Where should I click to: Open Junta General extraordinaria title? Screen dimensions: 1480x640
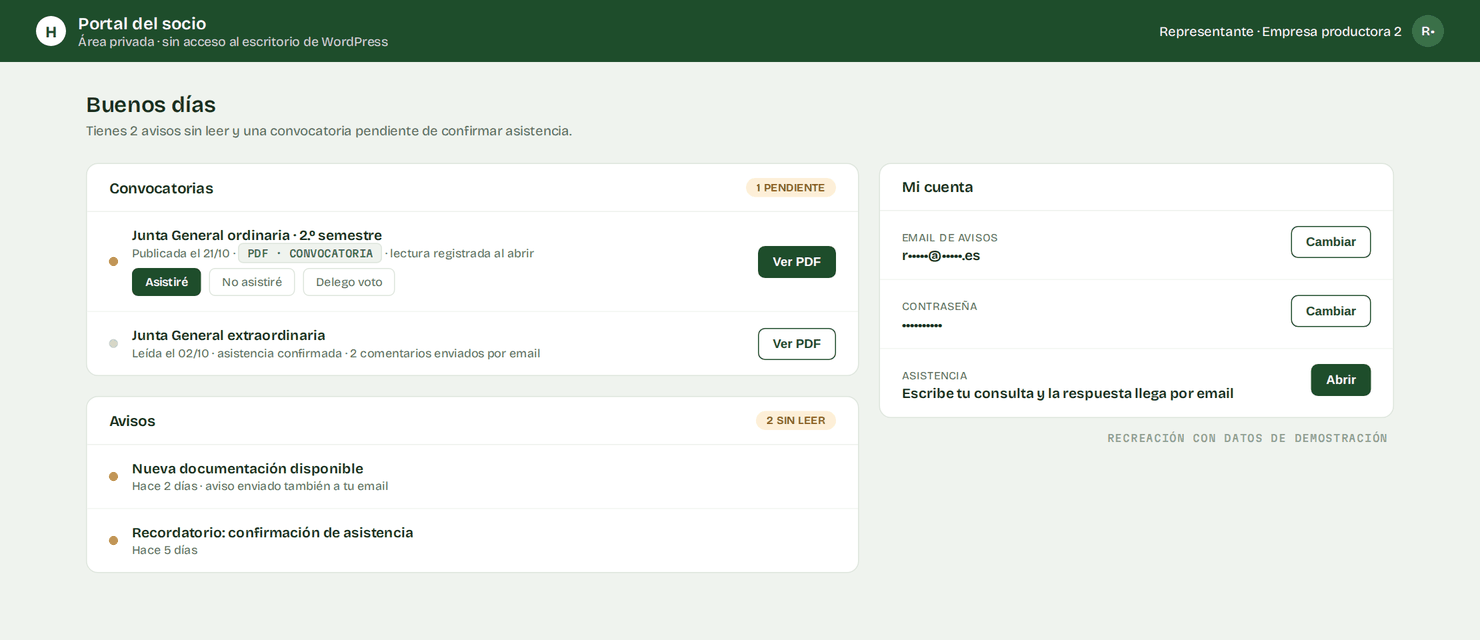(x=229, y=335)
